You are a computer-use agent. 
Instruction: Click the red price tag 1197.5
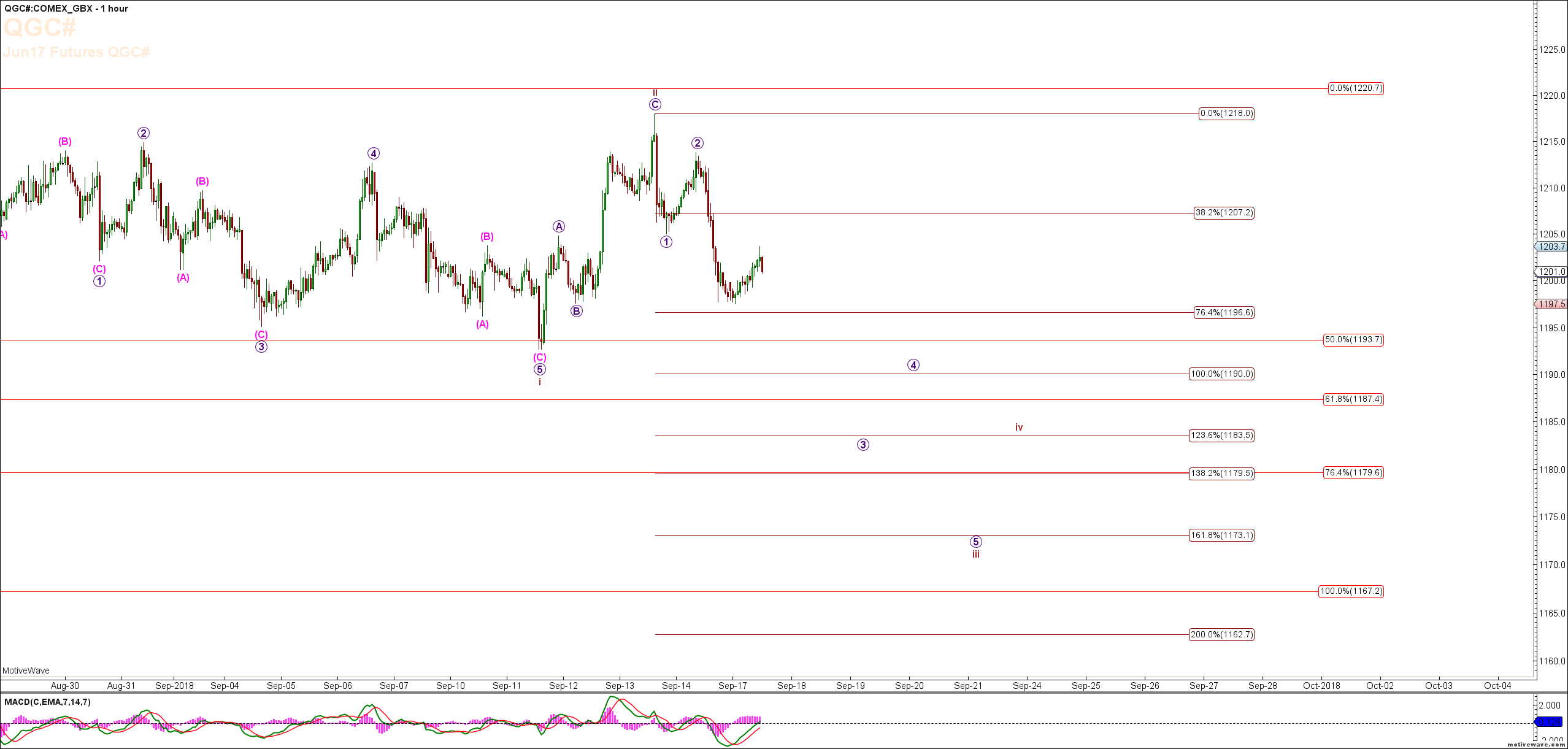[1551, 304]
